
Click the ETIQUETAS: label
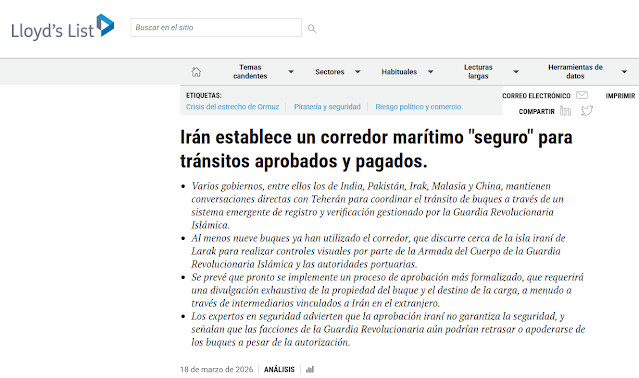pos(204,95)
